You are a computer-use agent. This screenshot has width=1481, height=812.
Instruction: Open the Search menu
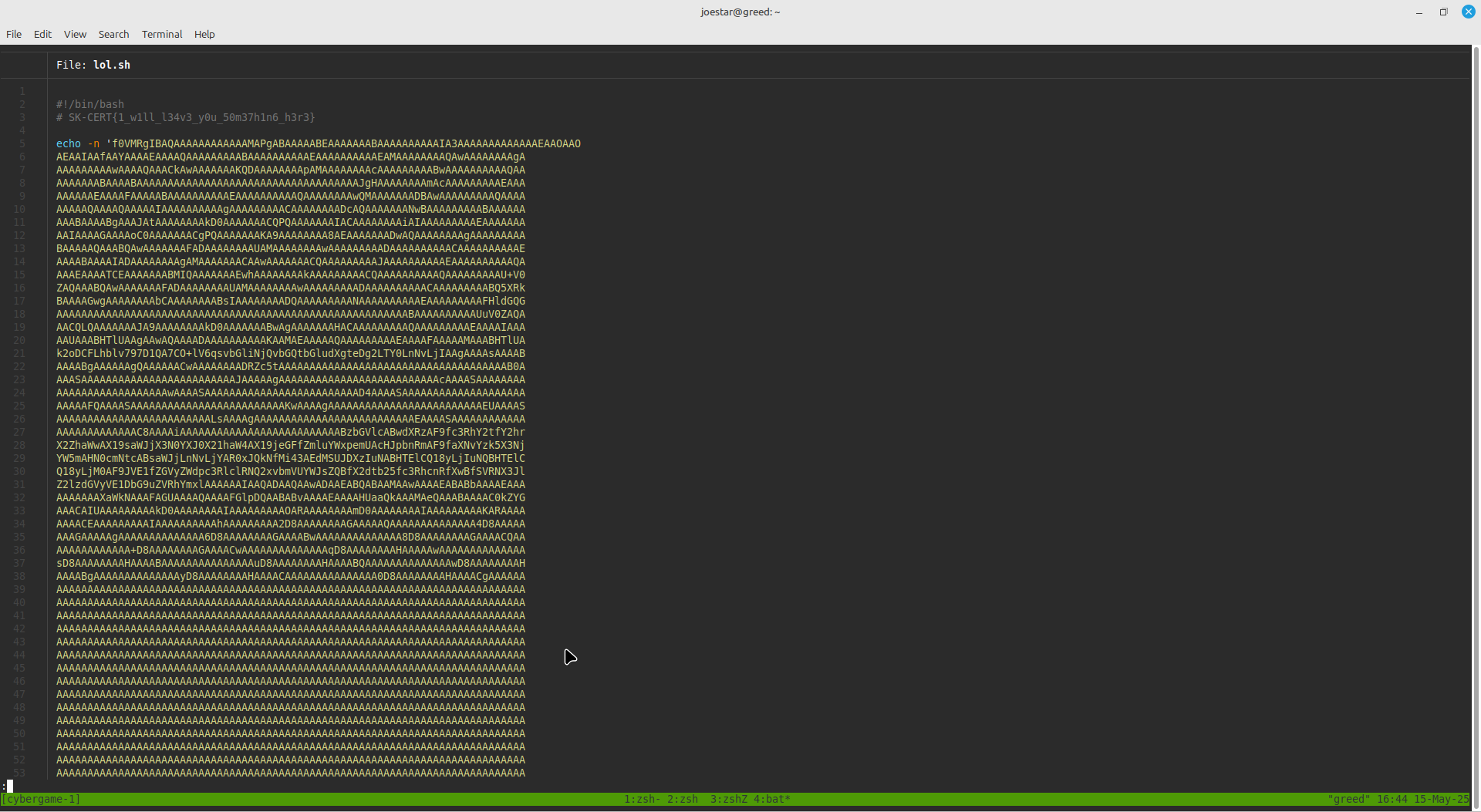[113, 34]
